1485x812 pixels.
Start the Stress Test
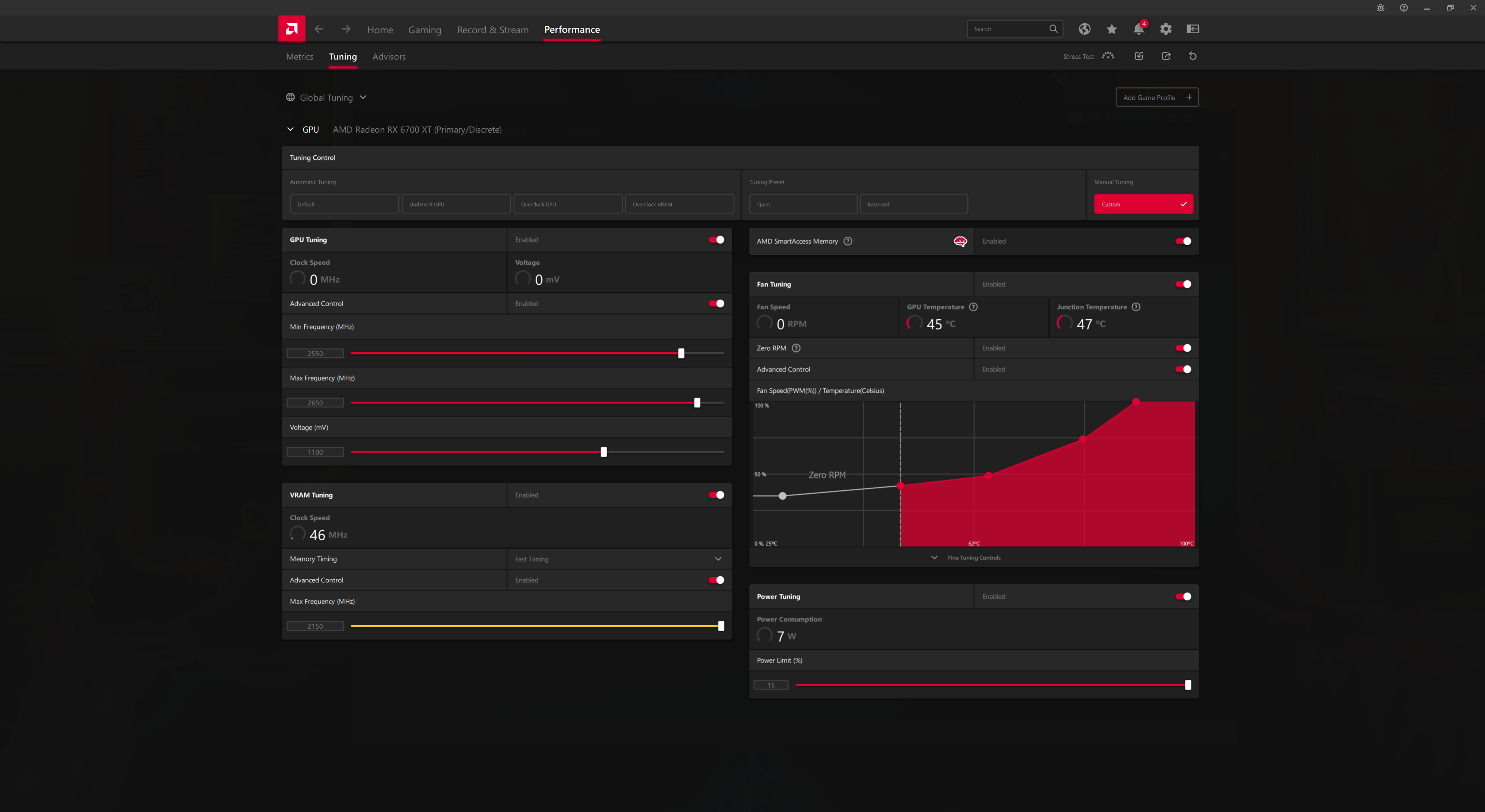(1088, 56)
